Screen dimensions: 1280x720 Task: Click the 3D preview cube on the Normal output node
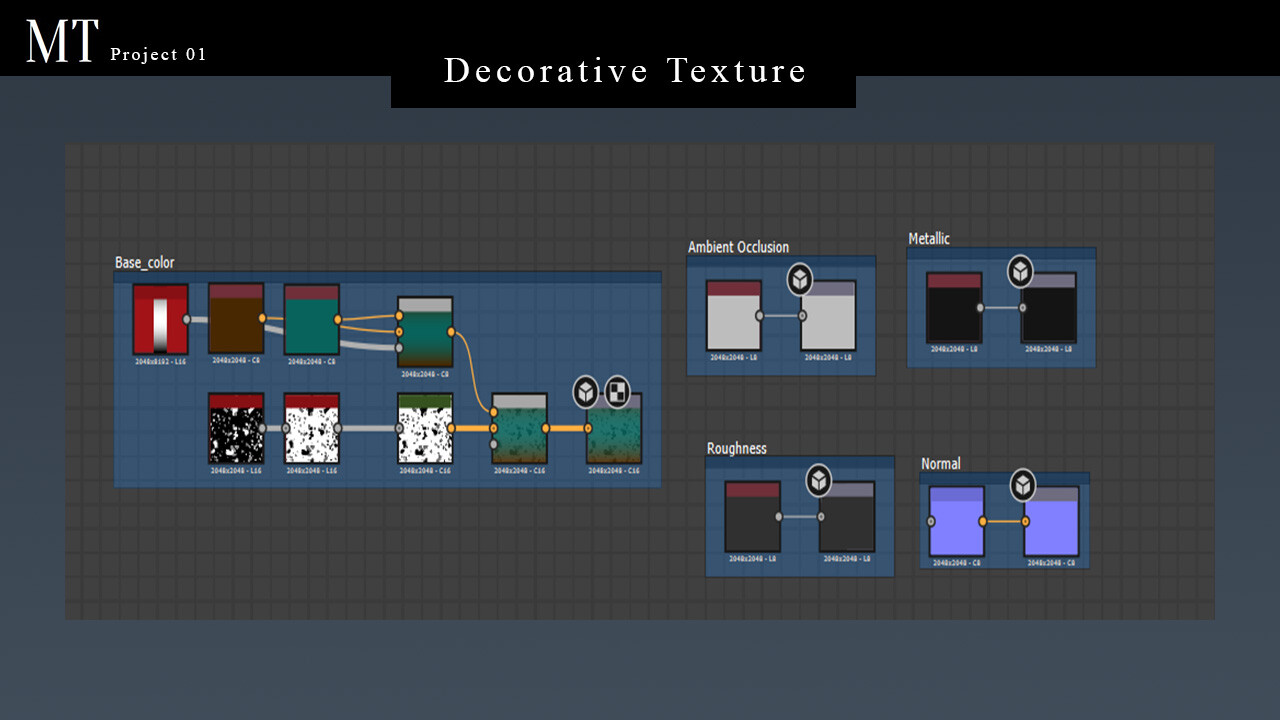[1021, 485]
